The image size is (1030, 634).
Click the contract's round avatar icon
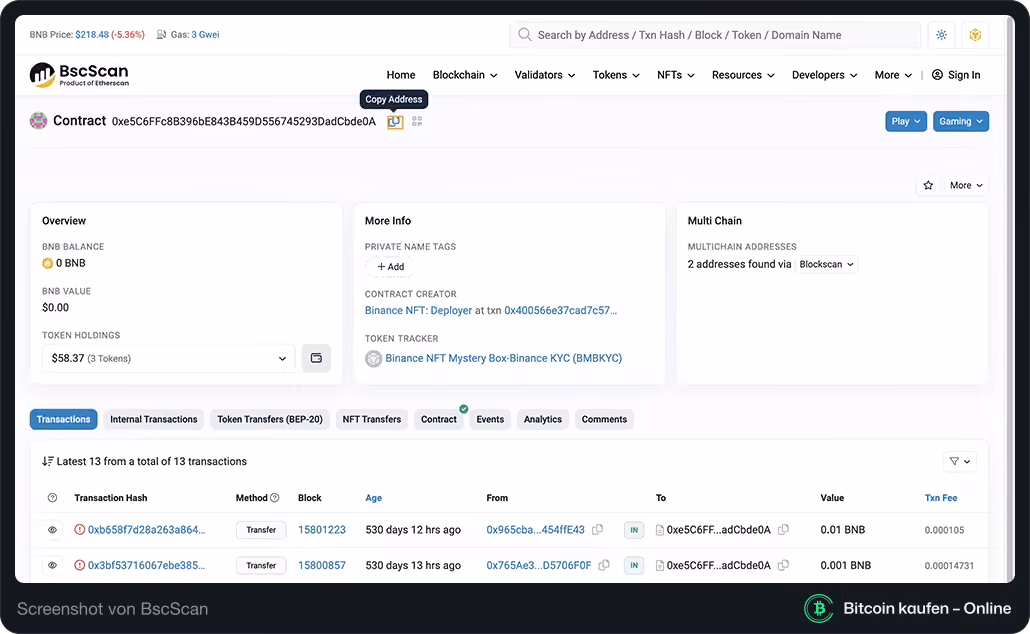(x=39, y=121)
